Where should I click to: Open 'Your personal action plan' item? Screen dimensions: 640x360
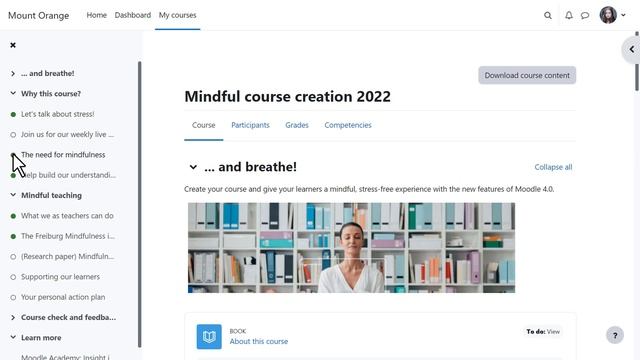(63, 297)
